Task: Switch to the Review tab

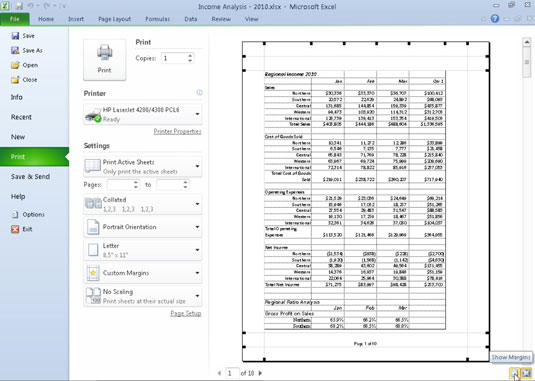Action: [x=221, y=19]
